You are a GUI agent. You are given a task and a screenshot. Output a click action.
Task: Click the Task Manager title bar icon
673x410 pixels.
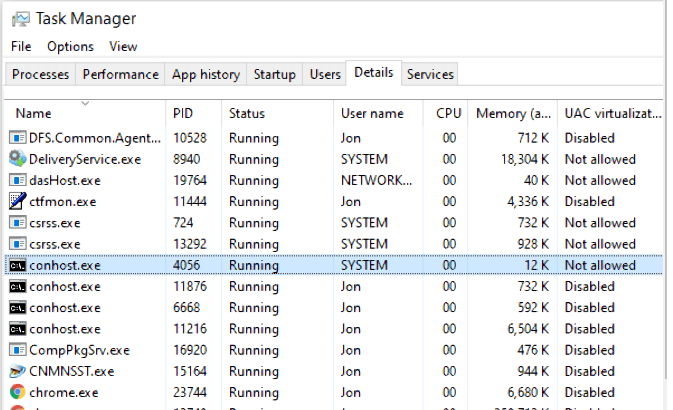point(19,19)
